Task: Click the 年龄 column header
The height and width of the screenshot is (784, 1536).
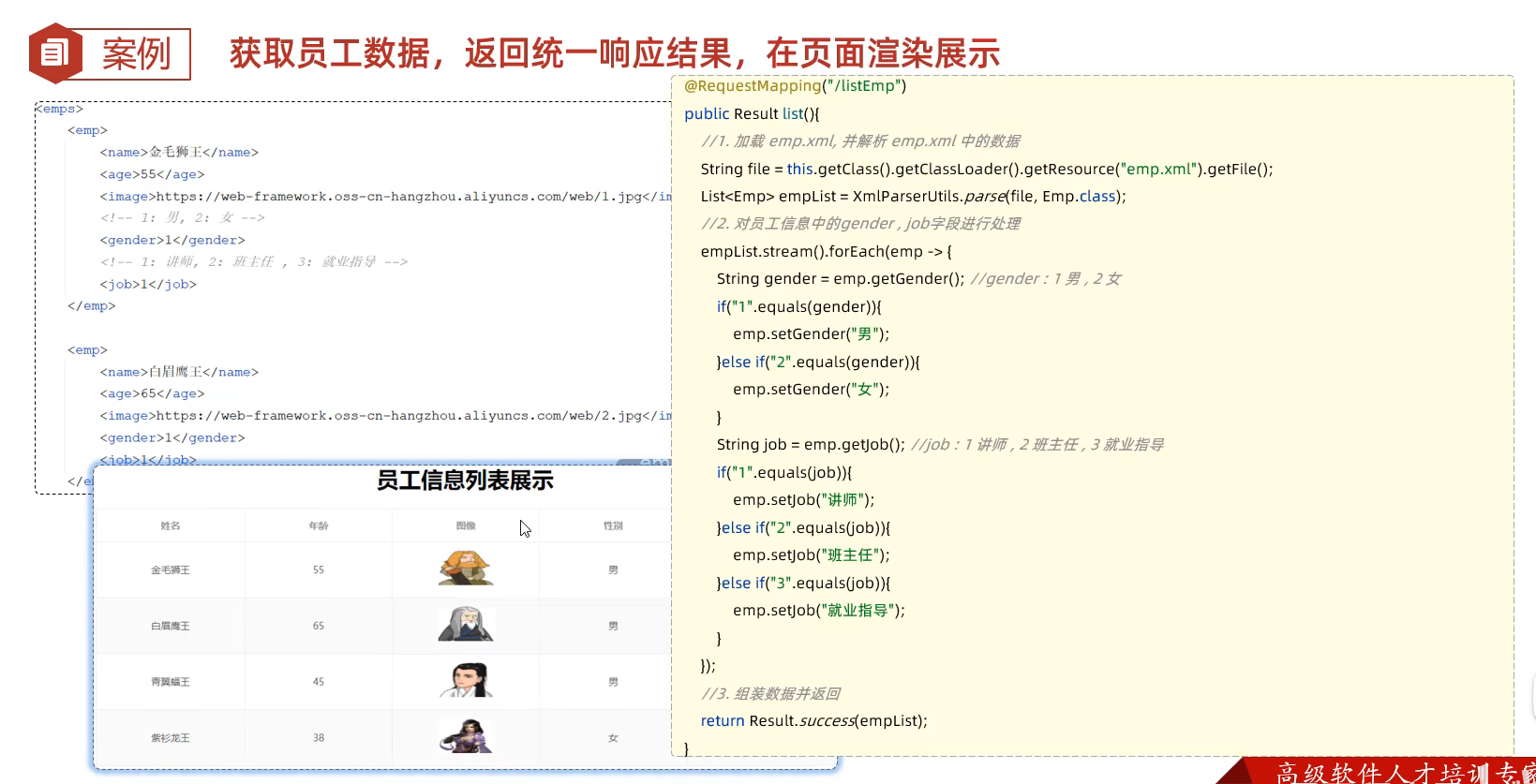Action: tap(319, 526)
